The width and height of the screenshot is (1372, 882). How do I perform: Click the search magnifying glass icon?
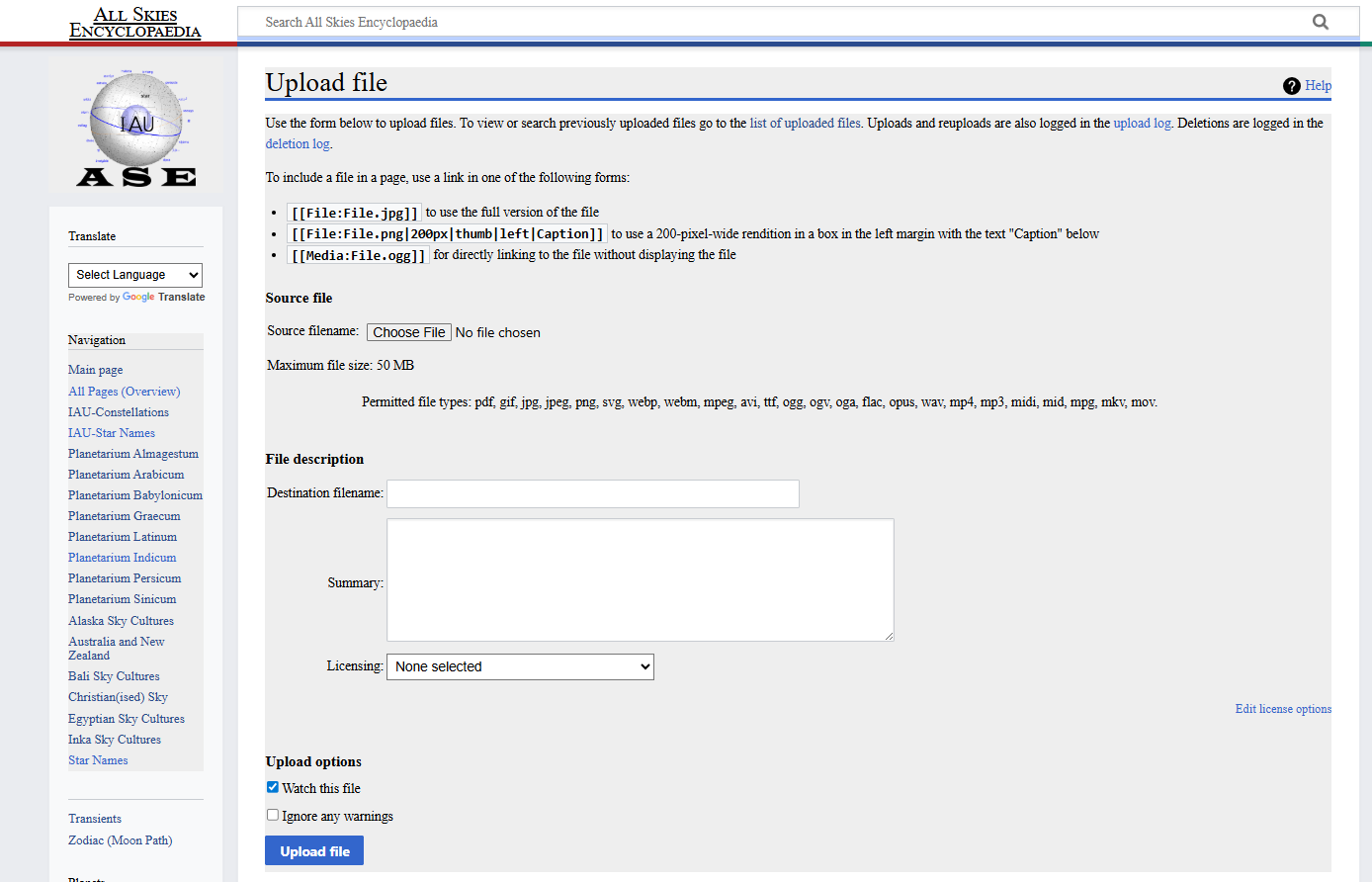coord(1320,22)
